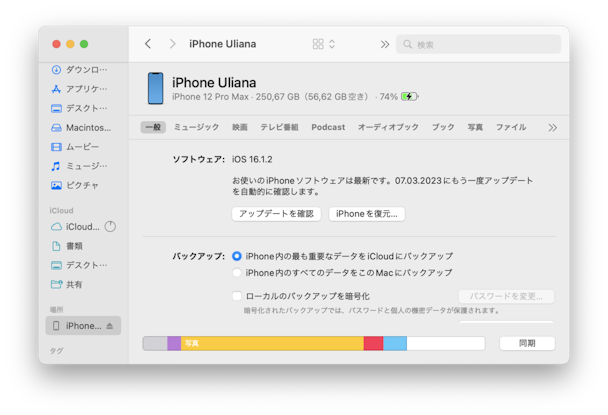Click the 検索 search field
Viewport: 608px width, 415px height.
pos(478,44)
